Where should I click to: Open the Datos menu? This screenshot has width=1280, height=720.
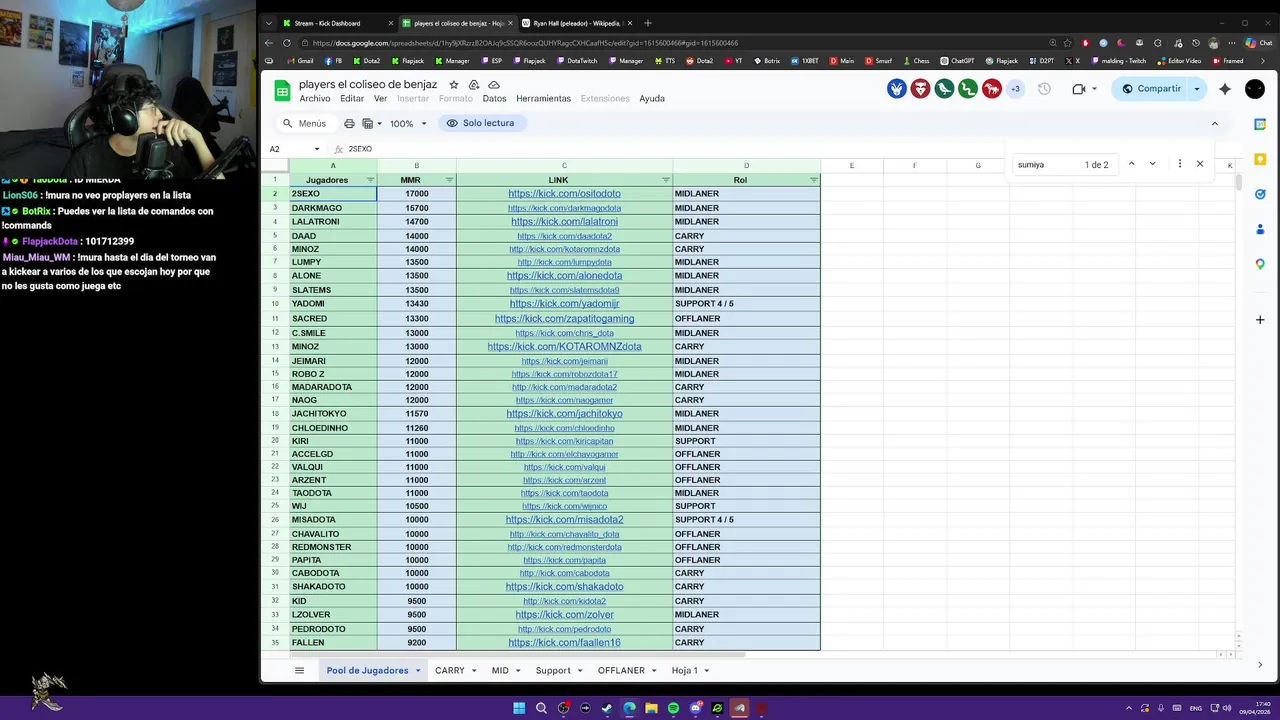[x=494, y=99]
